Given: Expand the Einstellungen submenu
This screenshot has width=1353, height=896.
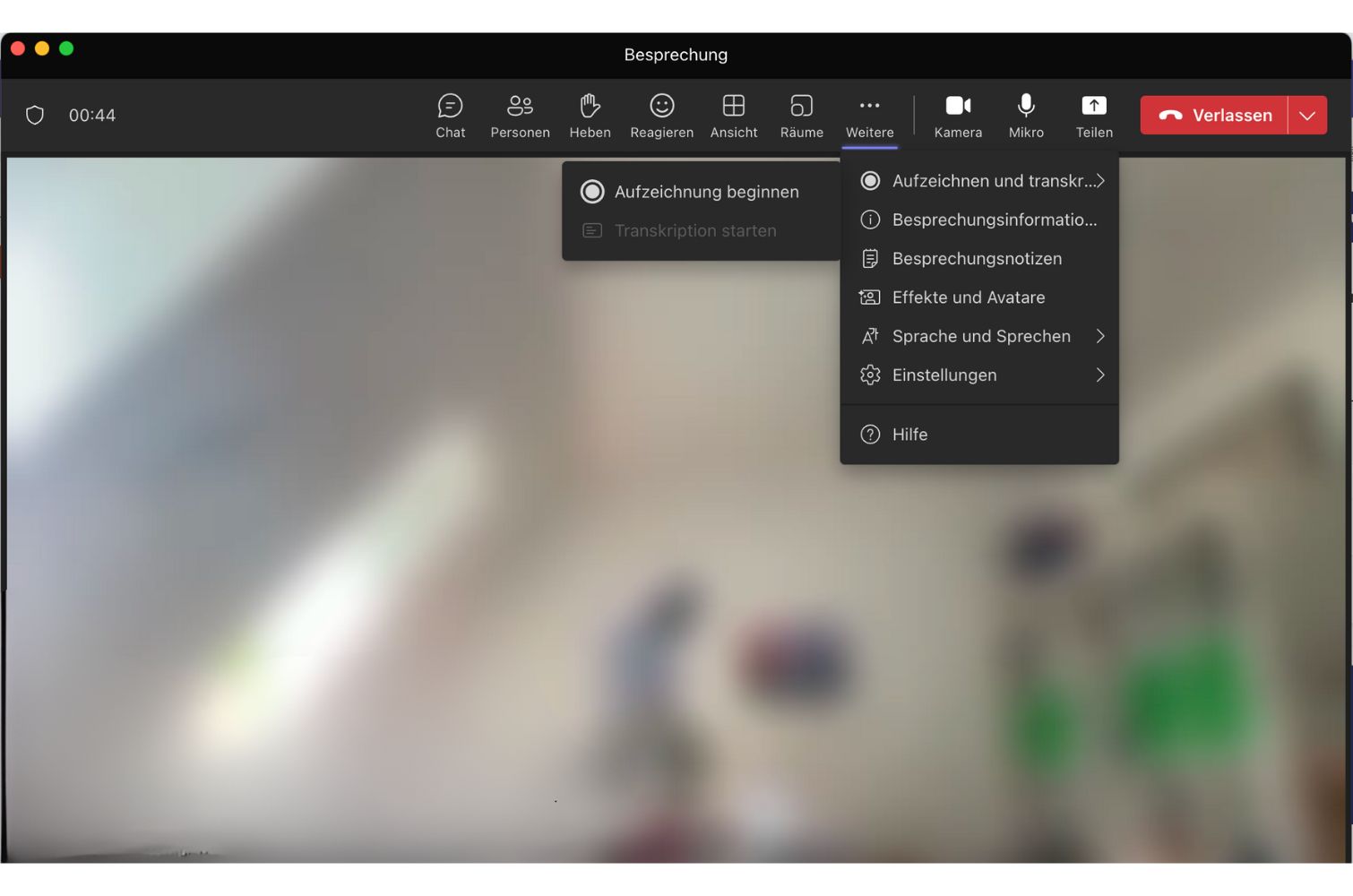Looking at the screenshot, I should click(944, 375).
